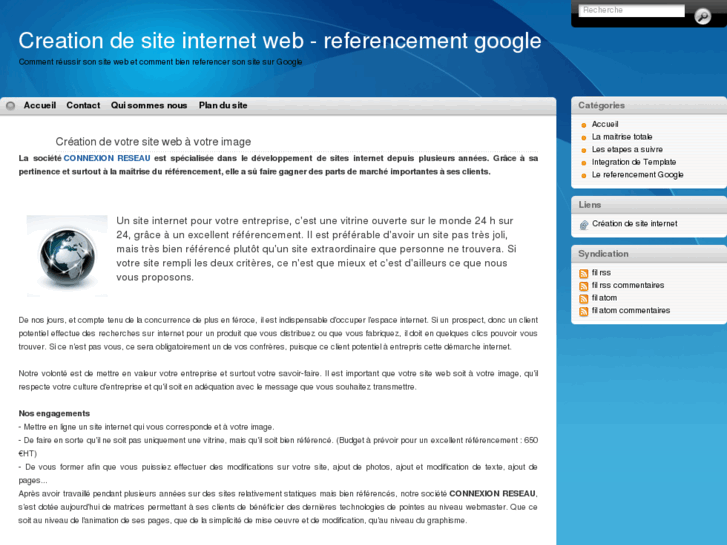Viewport: 727px width, 545px height.
Task: Click the orange bullet beside Integration de Template
Action: click(584, 163)
